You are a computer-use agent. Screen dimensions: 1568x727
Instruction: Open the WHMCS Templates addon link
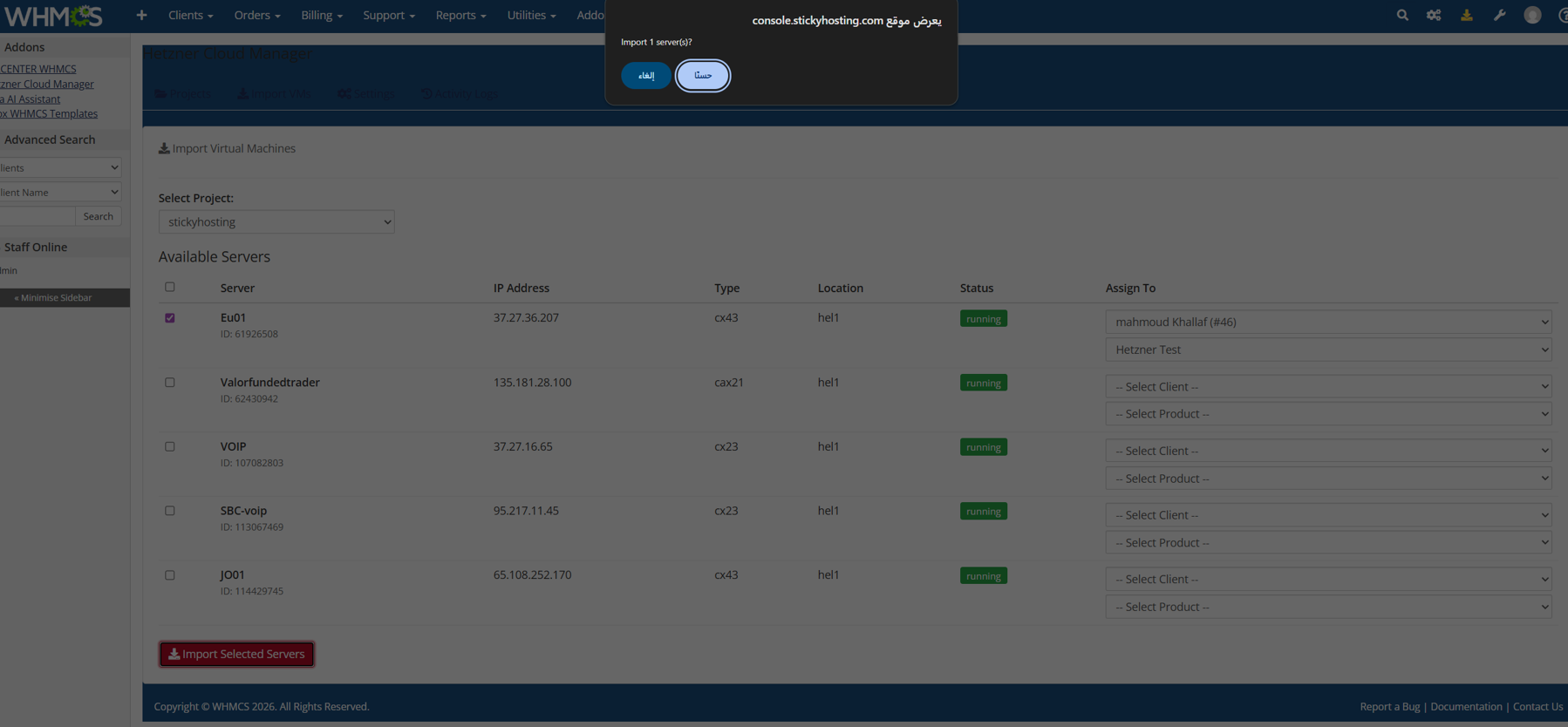click(x=49, y=114)
